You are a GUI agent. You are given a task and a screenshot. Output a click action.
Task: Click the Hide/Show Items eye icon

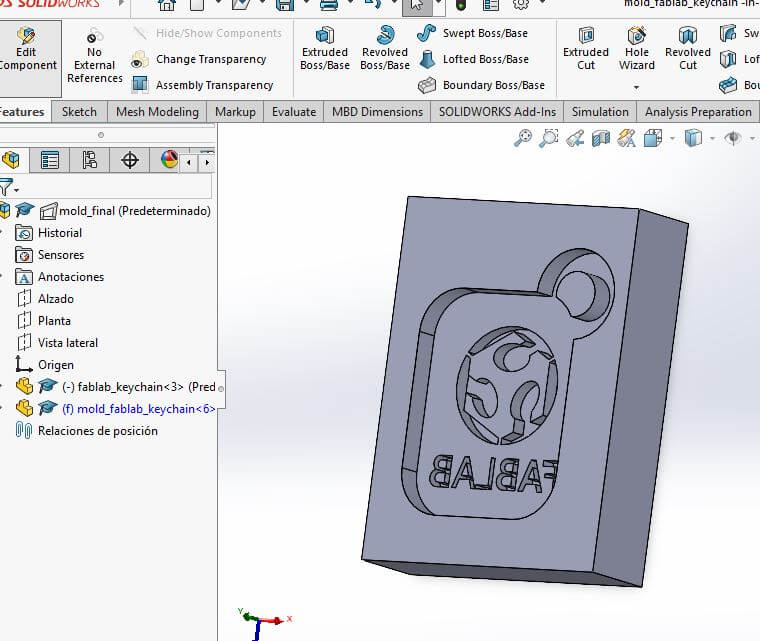[733, 138]
